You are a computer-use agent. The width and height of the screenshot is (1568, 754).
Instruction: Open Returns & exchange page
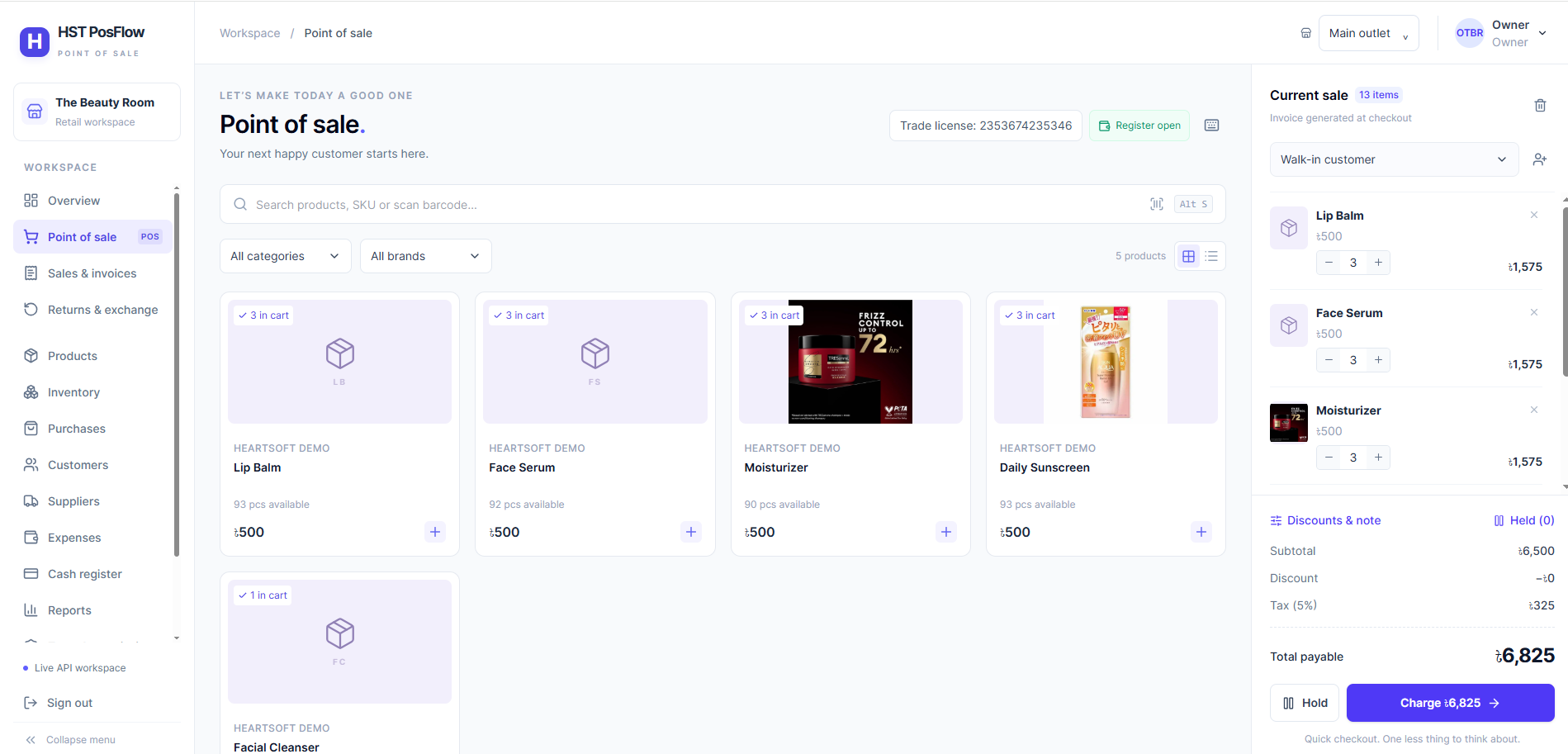coord(92,310)
